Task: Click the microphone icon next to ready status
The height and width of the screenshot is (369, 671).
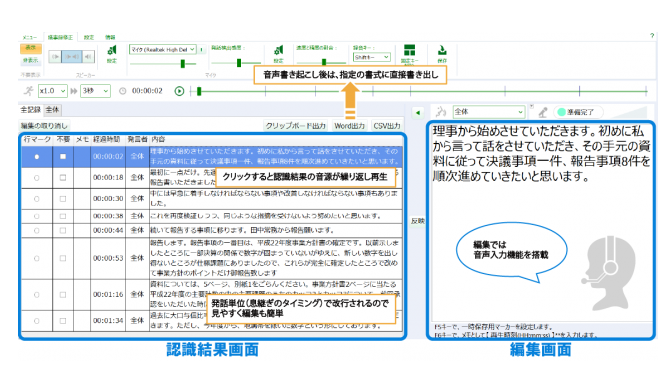Action: 543,113
